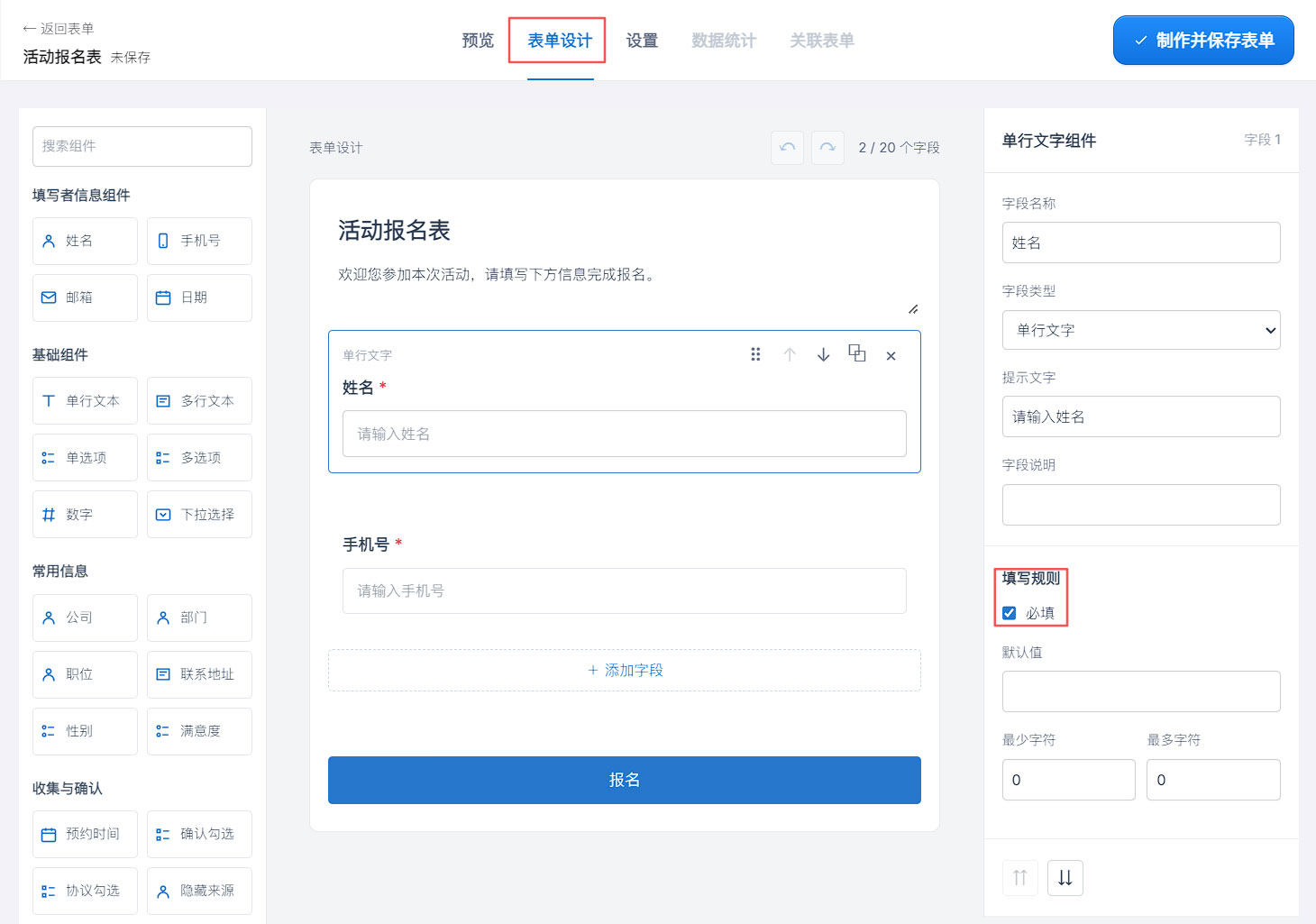This screenshot has height=924, width=1316.
Task: Edit the 字段名称 input containing 姓名
Action: pyautogui.click(x=1141, y=242)
